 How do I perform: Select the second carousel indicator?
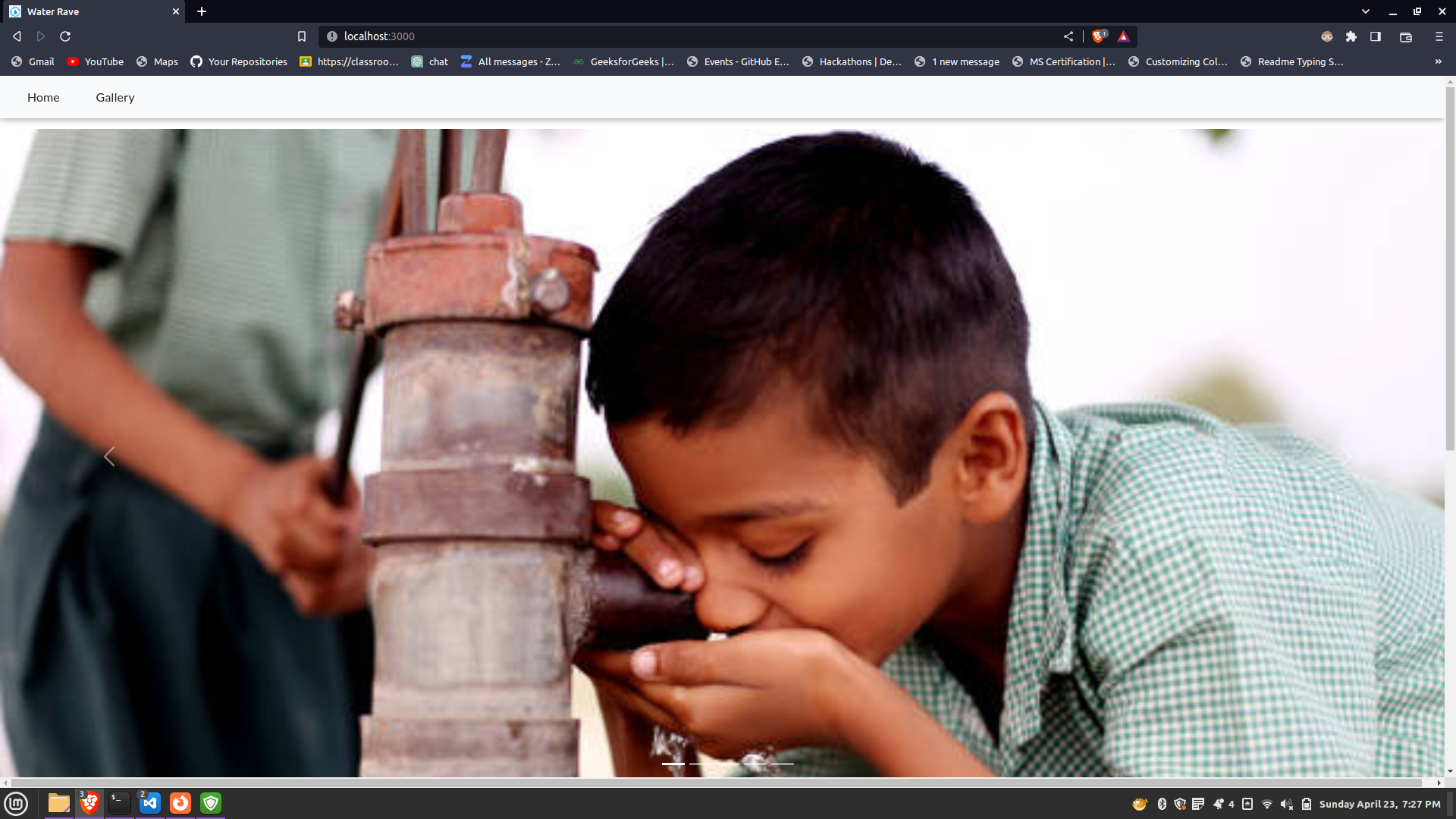pyautogui.click(x=700, y=764)
